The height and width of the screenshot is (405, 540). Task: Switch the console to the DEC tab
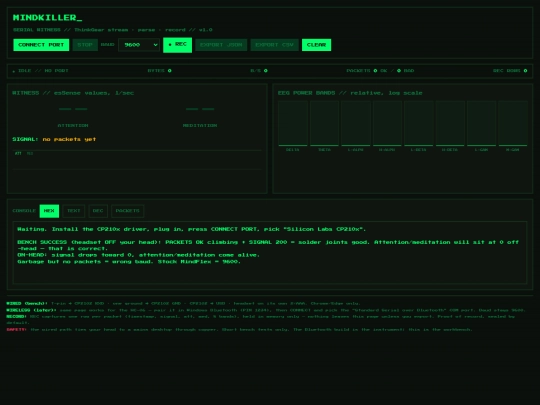click(98, 211)
